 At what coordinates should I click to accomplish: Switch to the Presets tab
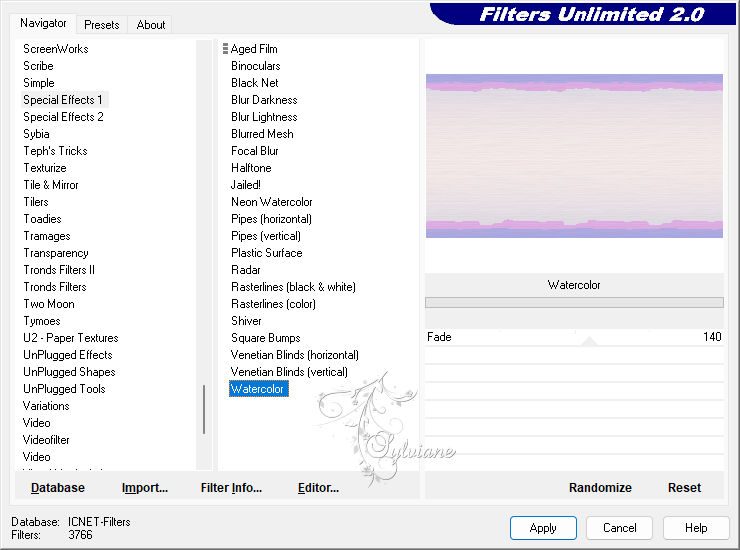click(x=101, y=25)
